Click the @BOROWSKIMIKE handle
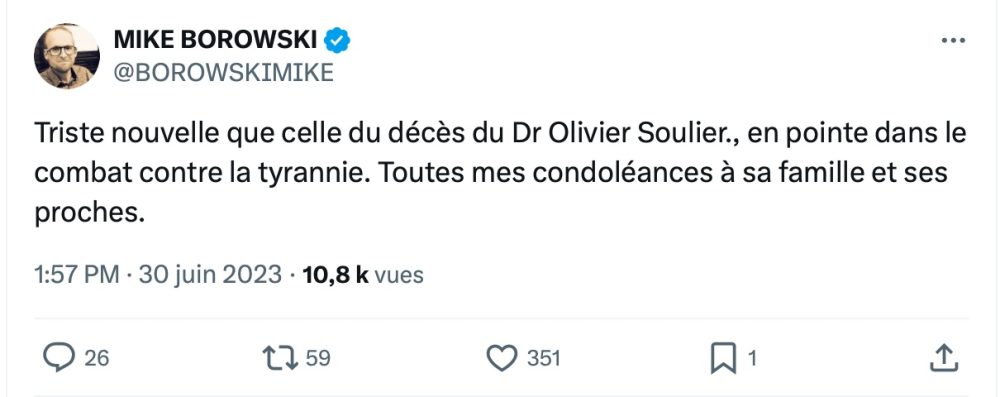This screenshot has width=1000, height=397. click(x=224, y=73)
